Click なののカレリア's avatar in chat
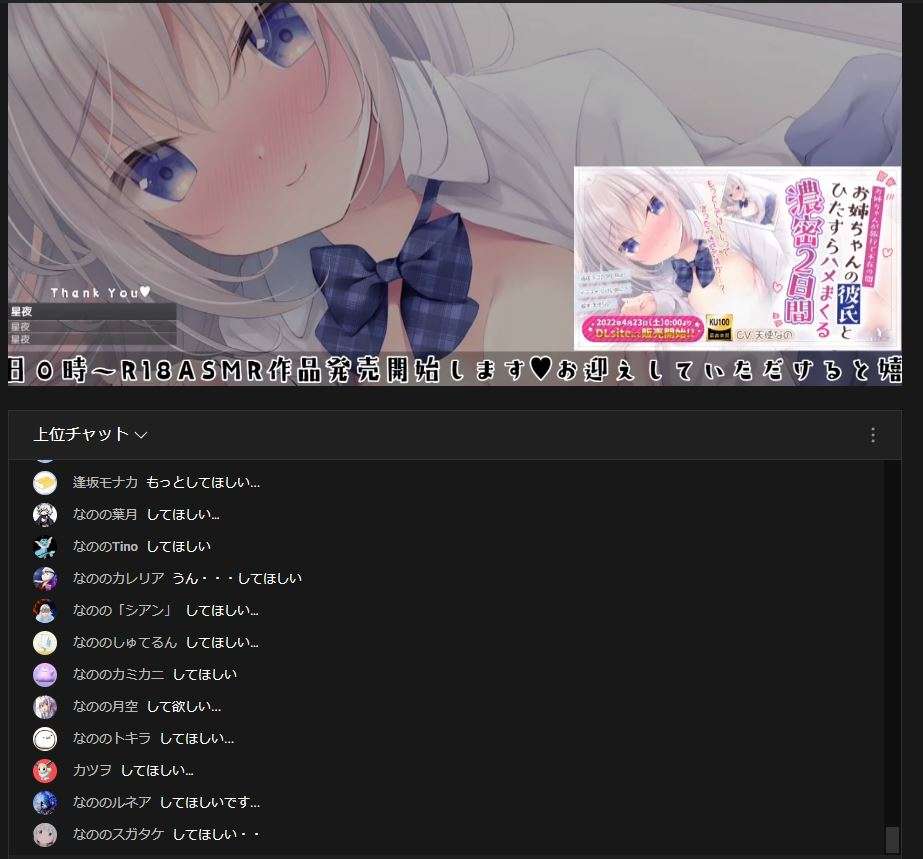 (45, 579)
